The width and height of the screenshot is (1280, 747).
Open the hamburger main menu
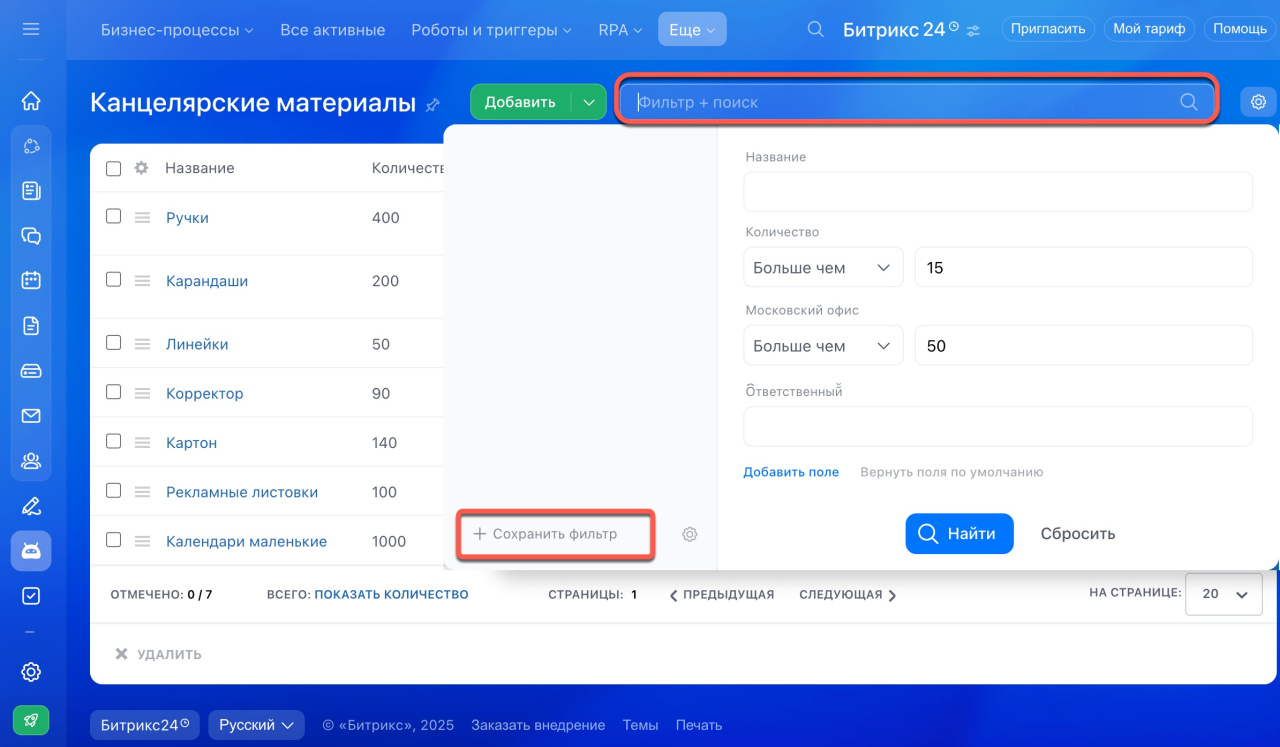(31, 29)
